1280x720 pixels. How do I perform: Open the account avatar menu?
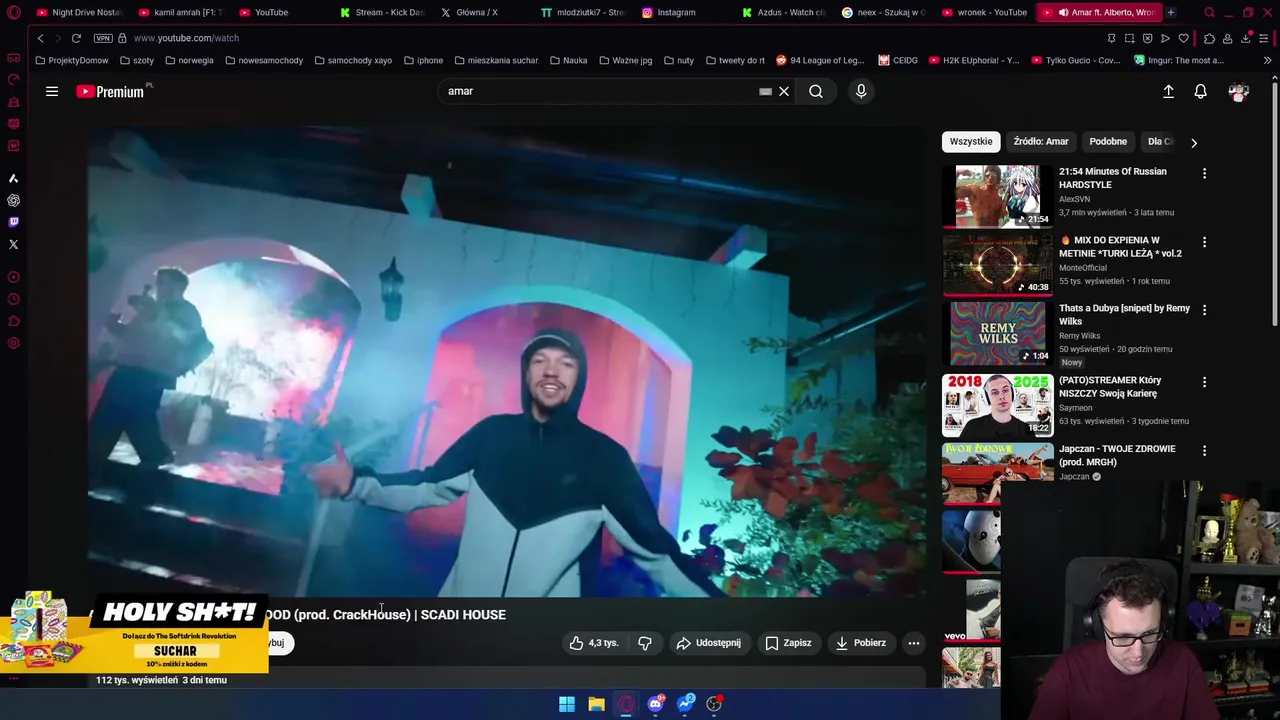pos(1239,91)
